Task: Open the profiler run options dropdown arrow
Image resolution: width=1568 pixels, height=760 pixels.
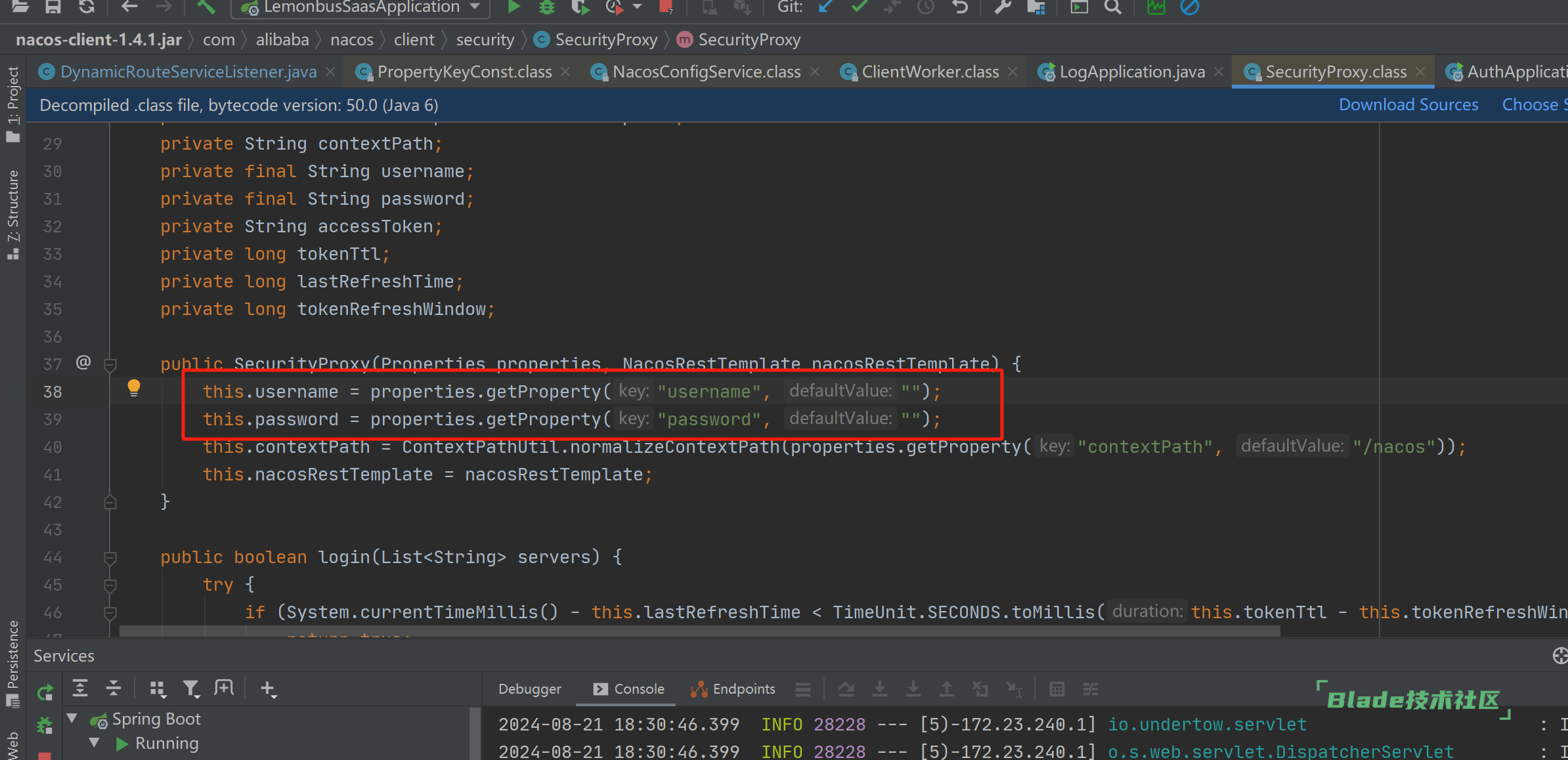Action: coord(637,7)
